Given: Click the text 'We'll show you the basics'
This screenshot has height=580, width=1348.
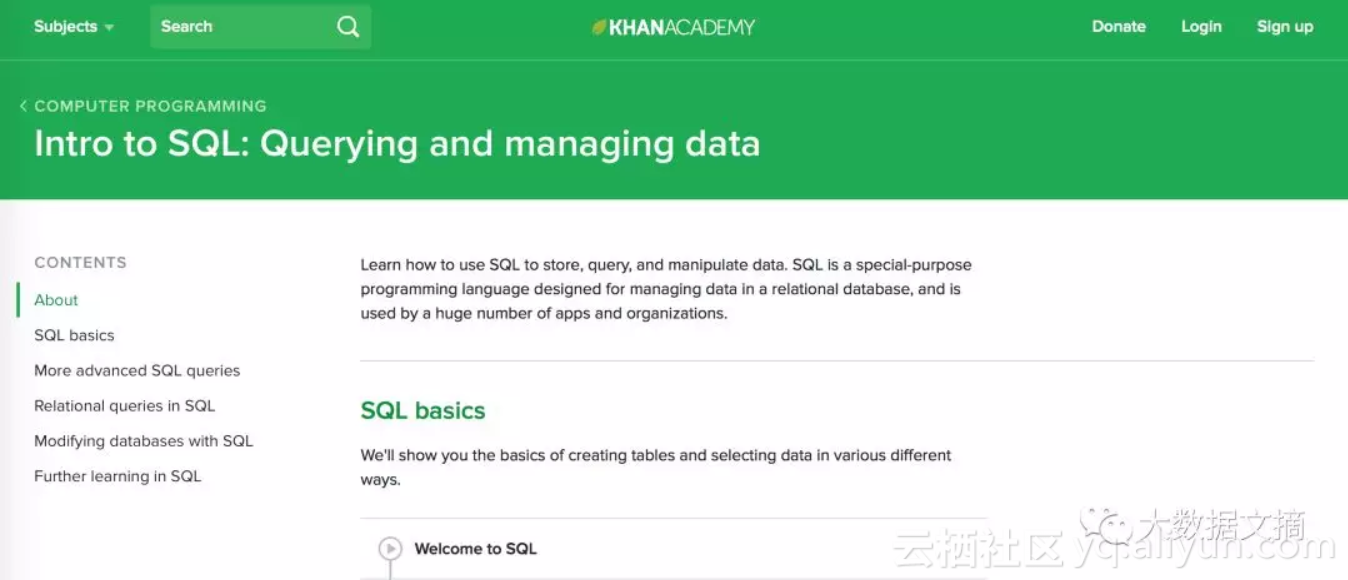Looking at the screenshot, I should pos(656,467).
